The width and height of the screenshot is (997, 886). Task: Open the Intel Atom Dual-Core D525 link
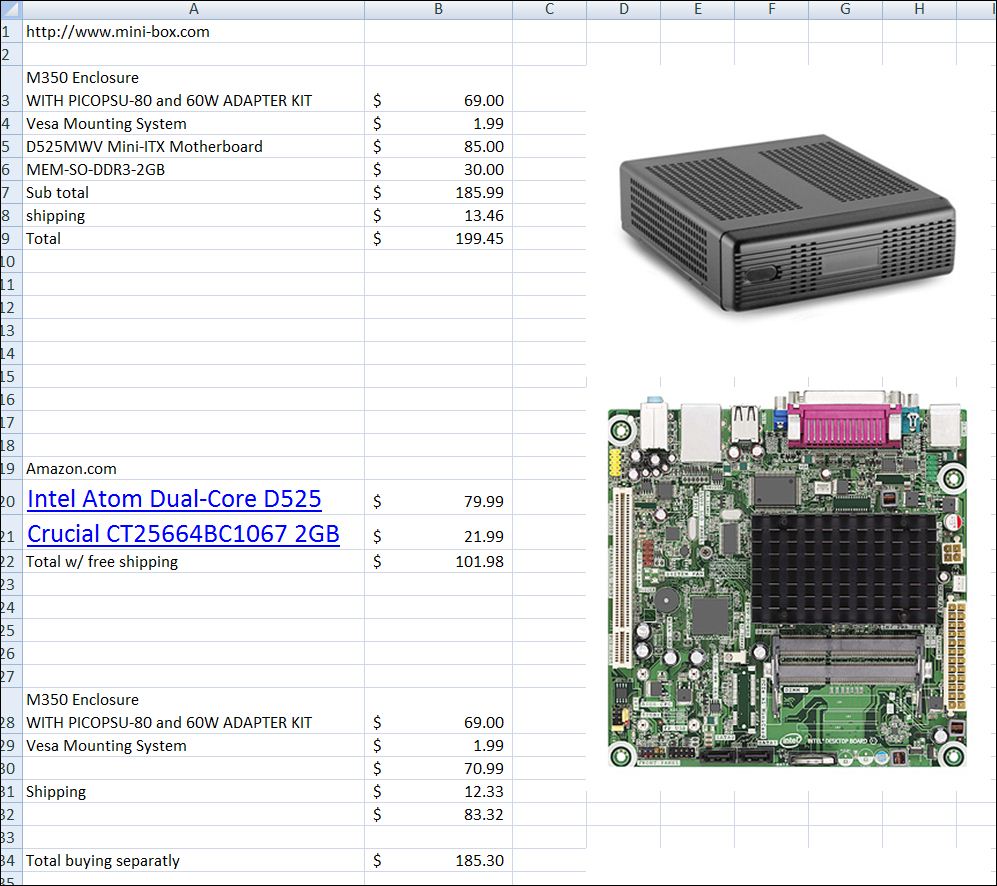pyautogui.click(x=174, y=499)
